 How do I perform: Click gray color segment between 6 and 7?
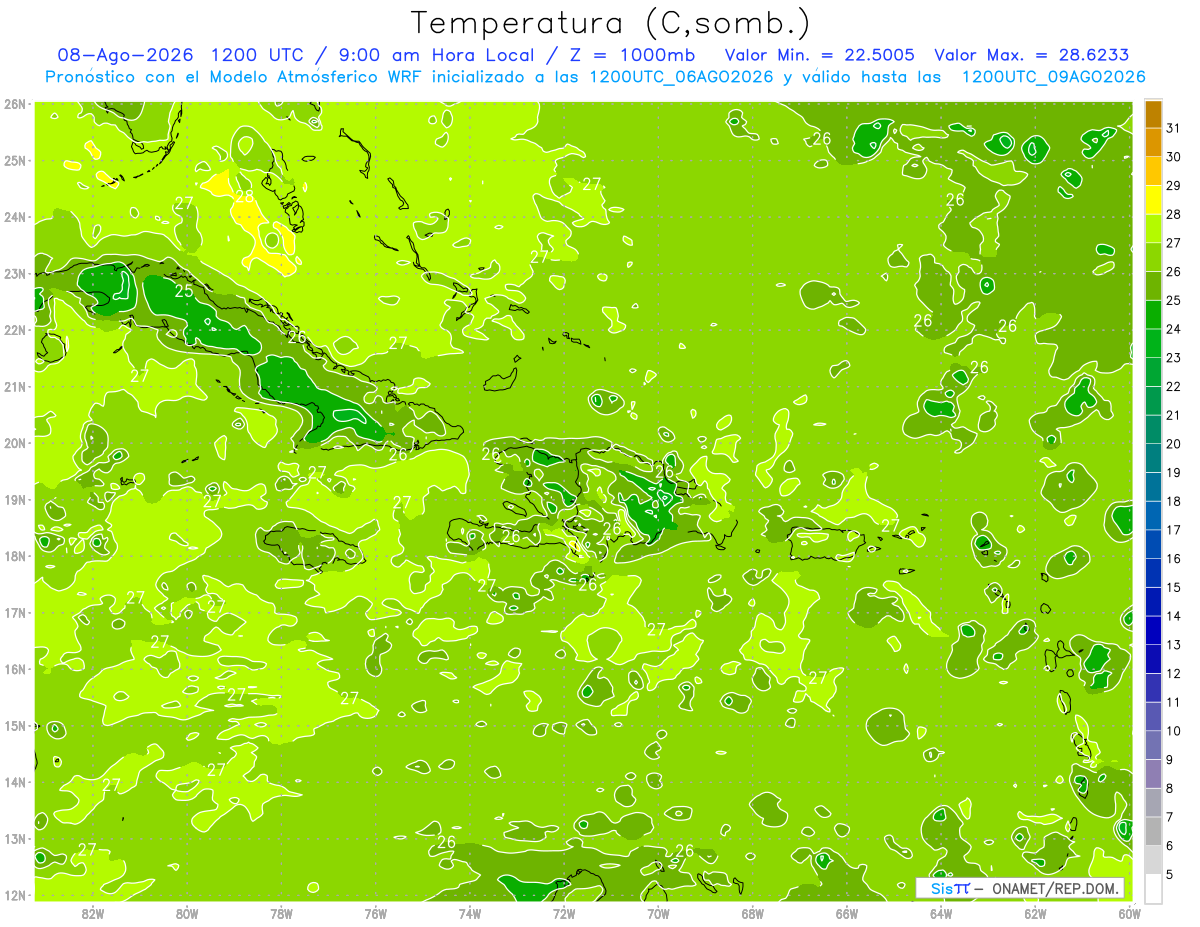[1153, 831]
